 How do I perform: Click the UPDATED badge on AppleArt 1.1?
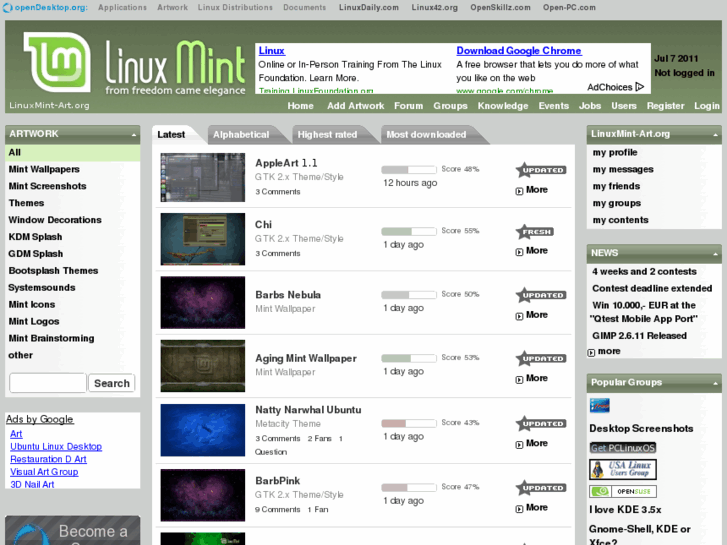pos(541,170)
